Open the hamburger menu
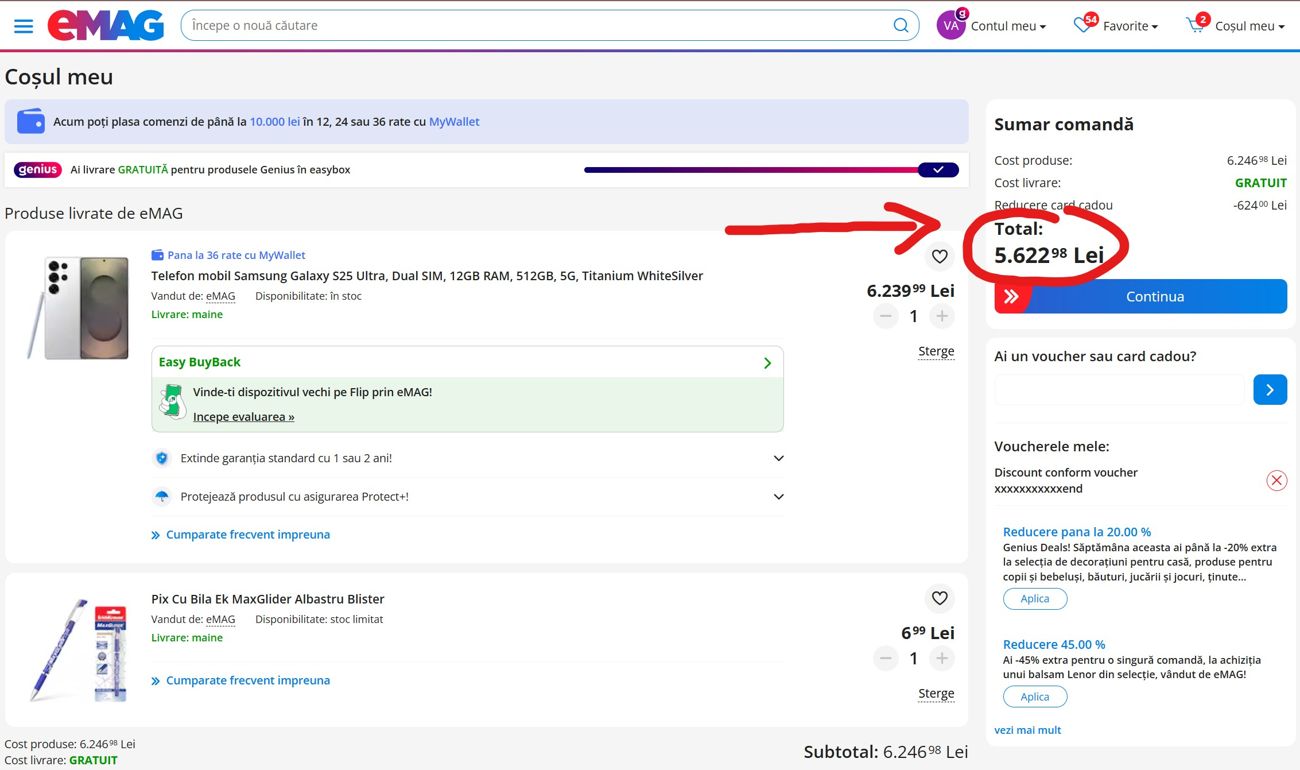1300x770 pixels. pyautogui.click(x=23, y=26)
